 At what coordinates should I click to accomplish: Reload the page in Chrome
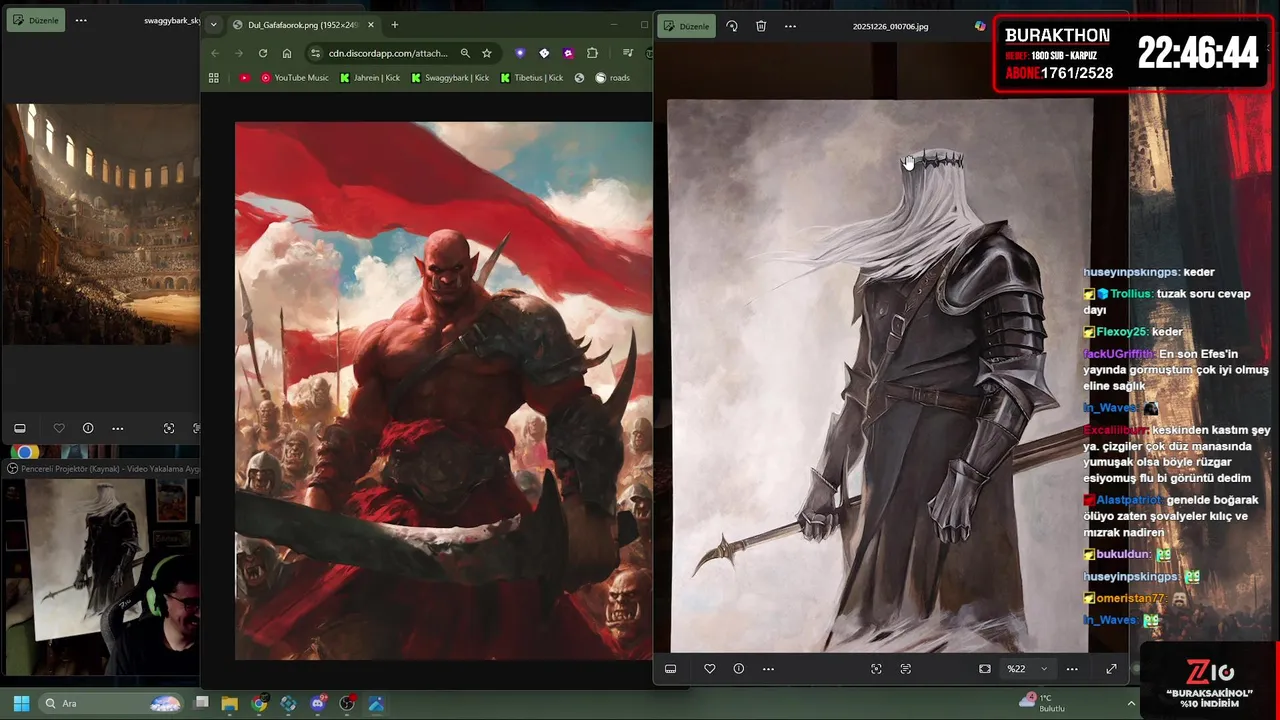point(263,53)
